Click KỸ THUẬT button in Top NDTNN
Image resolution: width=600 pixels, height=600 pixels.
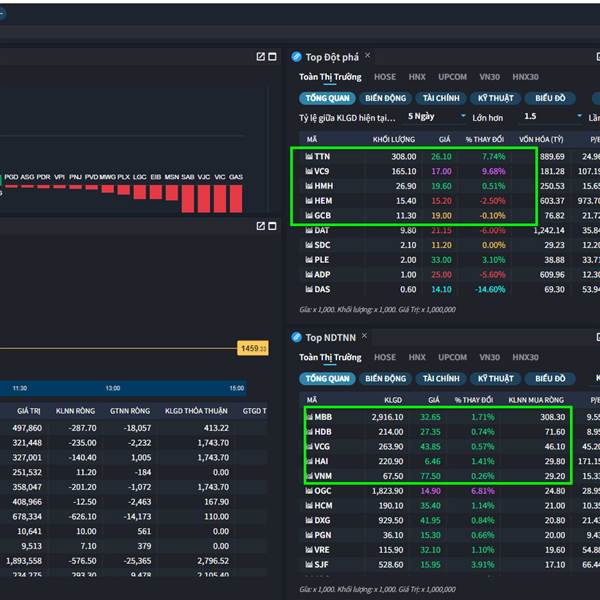coord(495,379)
